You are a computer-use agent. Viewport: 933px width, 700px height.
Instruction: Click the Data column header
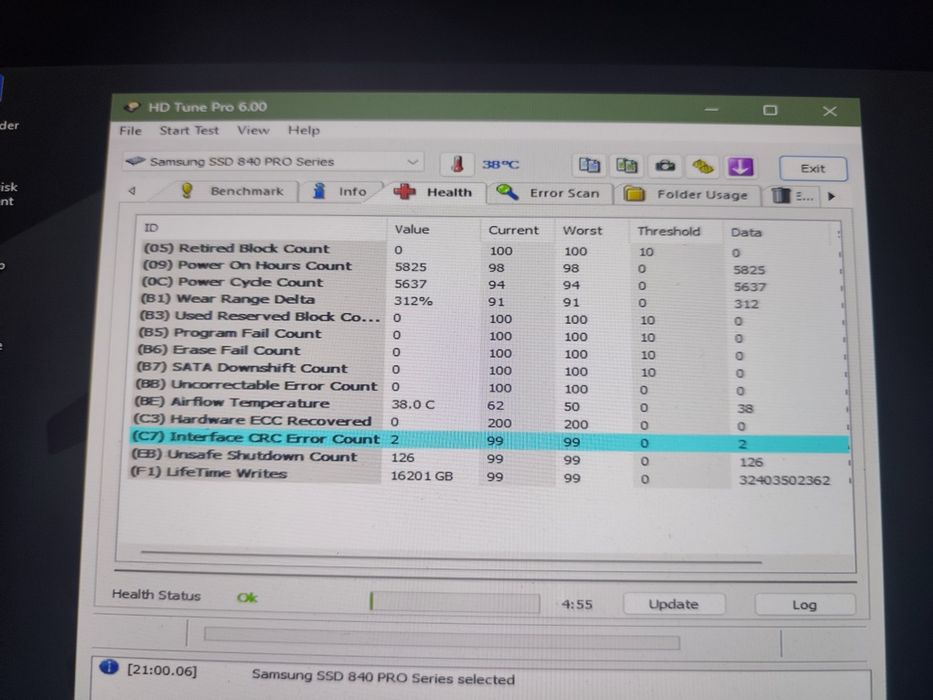point(777,233)
